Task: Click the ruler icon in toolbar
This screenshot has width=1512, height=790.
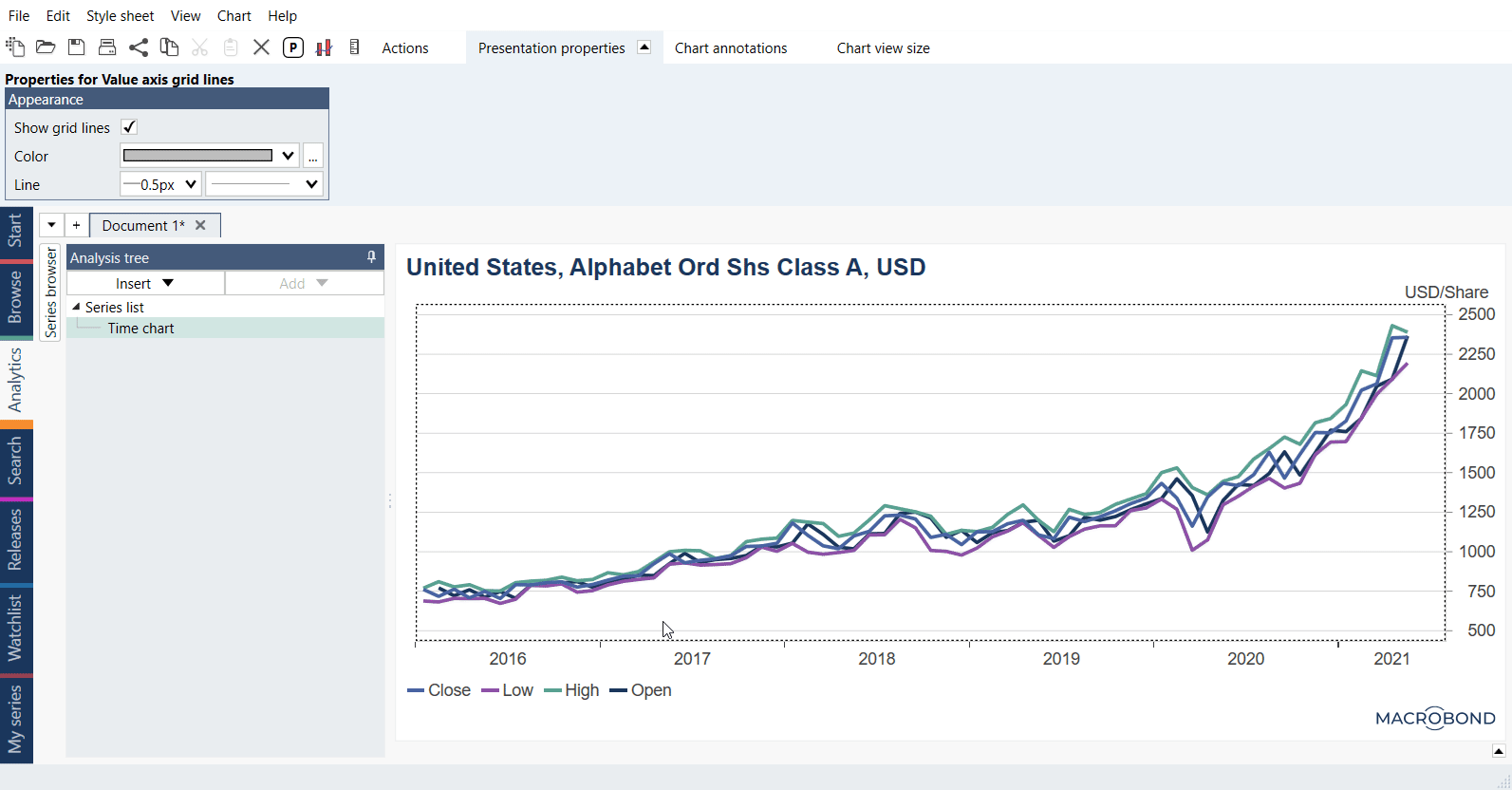Action: [354, 47]
